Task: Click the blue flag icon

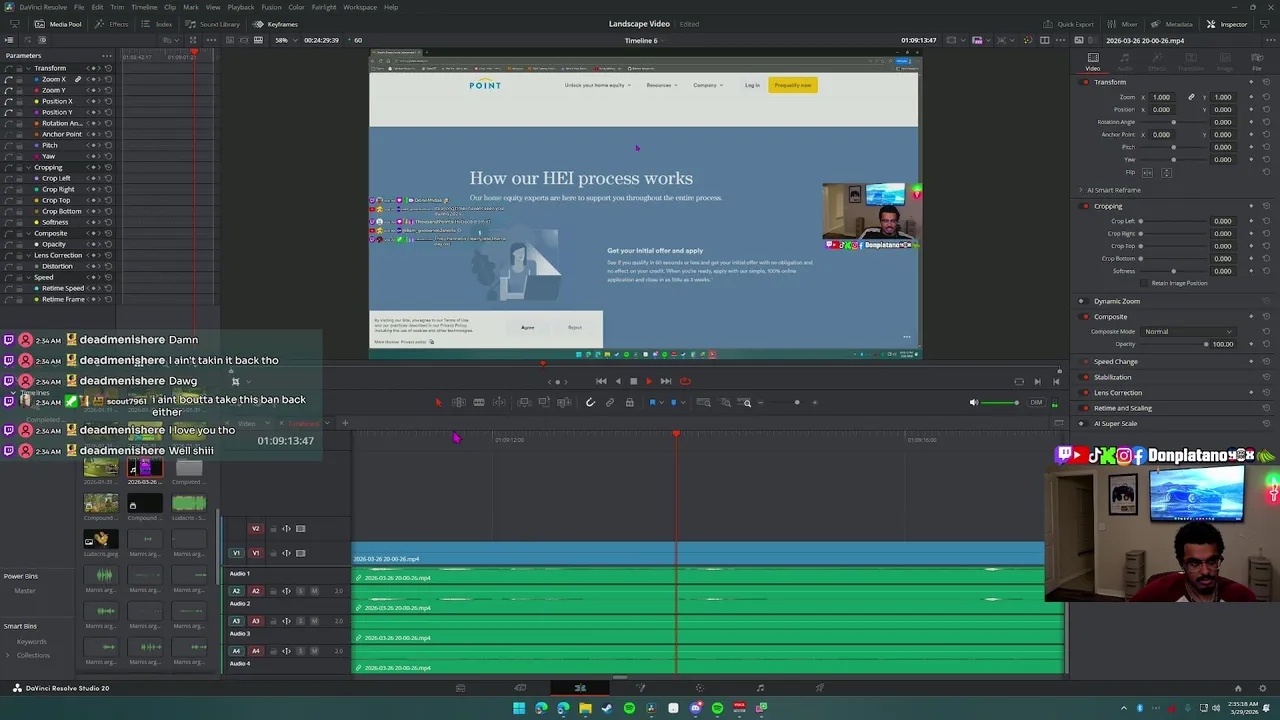Action: point(652,402)
